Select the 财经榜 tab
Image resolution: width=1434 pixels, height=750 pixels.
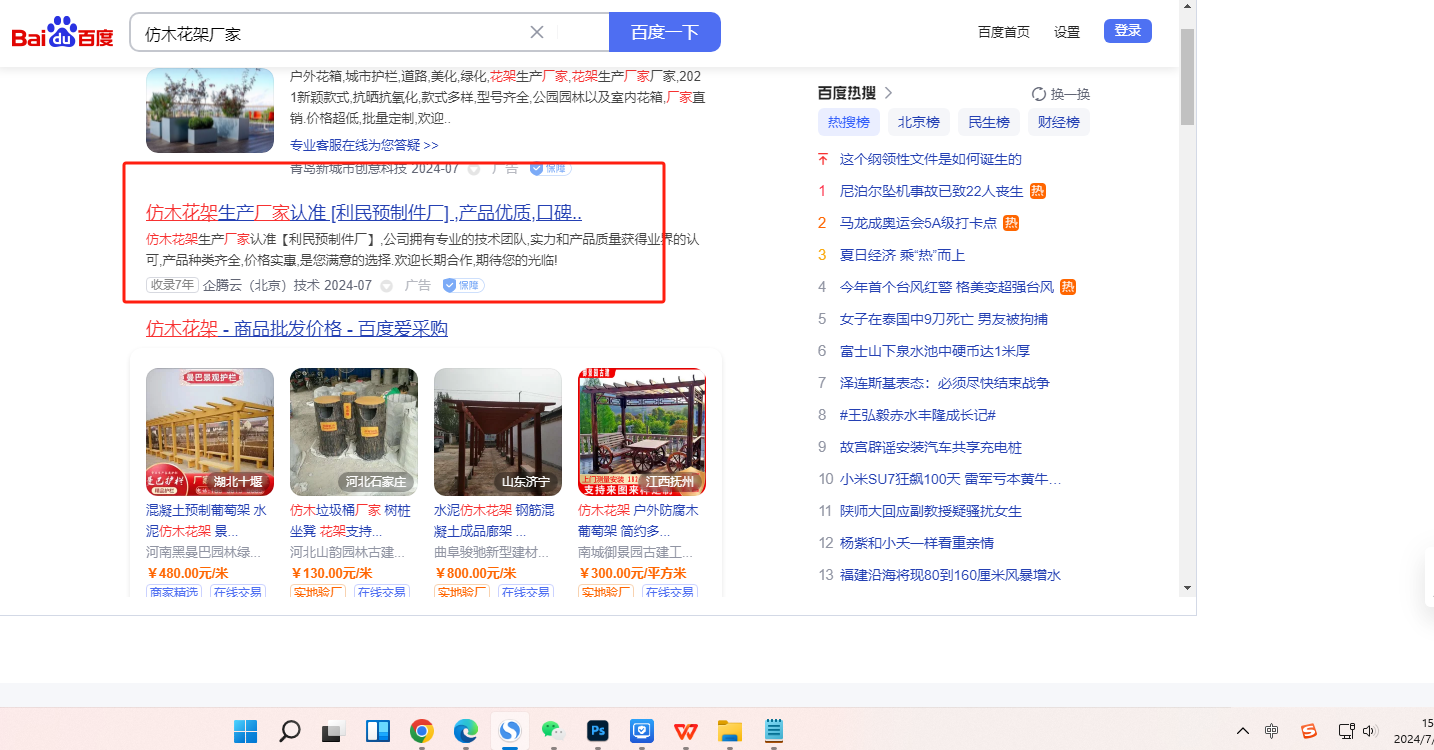point(1058,122)
